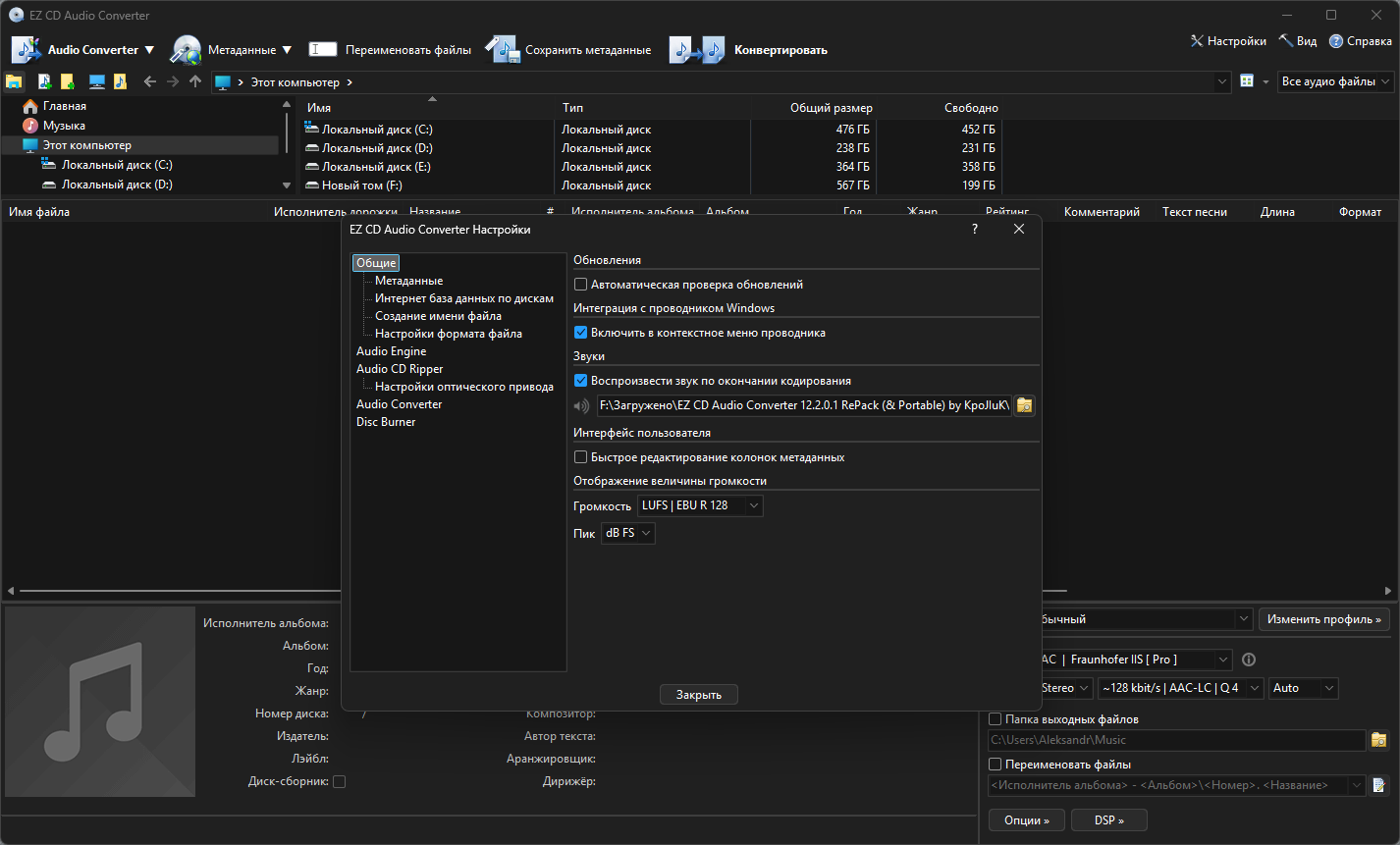Click the Вид brush icon
1400x845 pixels.
(x=1285, y=41)
